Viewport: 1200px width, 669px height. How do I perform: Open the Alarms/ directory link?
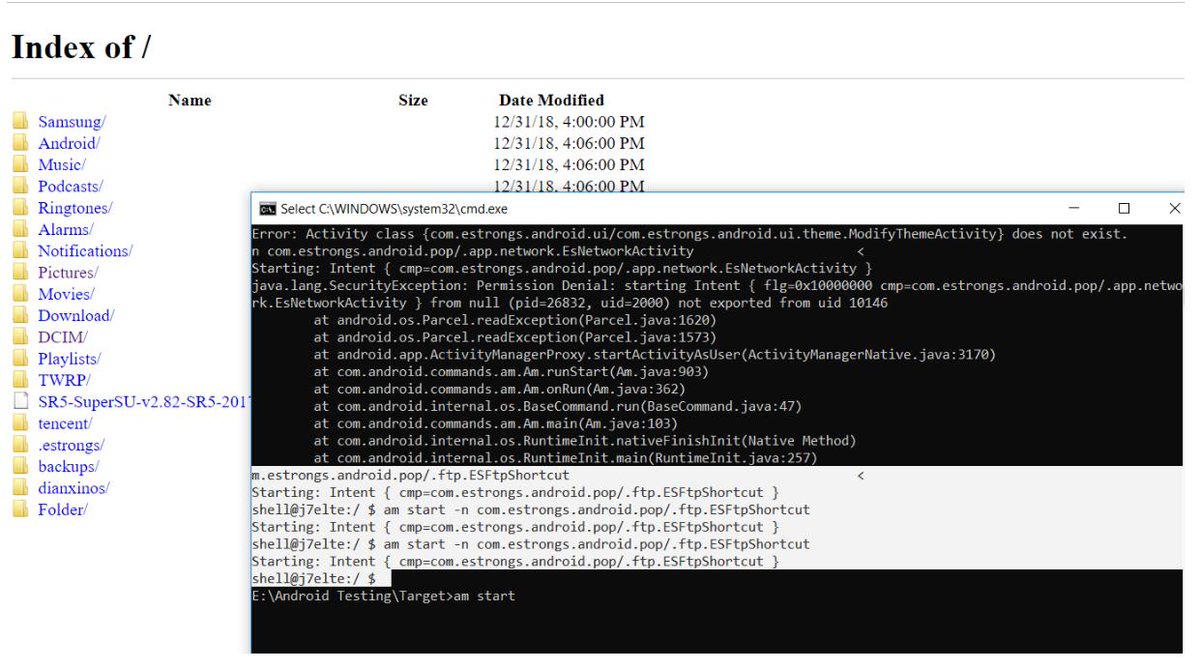coord(65,229)
